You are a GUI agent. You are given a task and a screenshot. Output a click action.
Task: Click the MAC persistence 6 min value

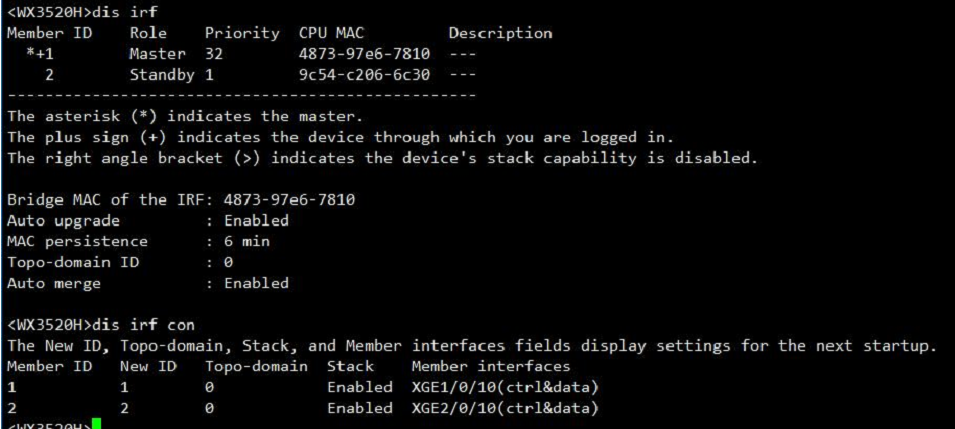247,241
